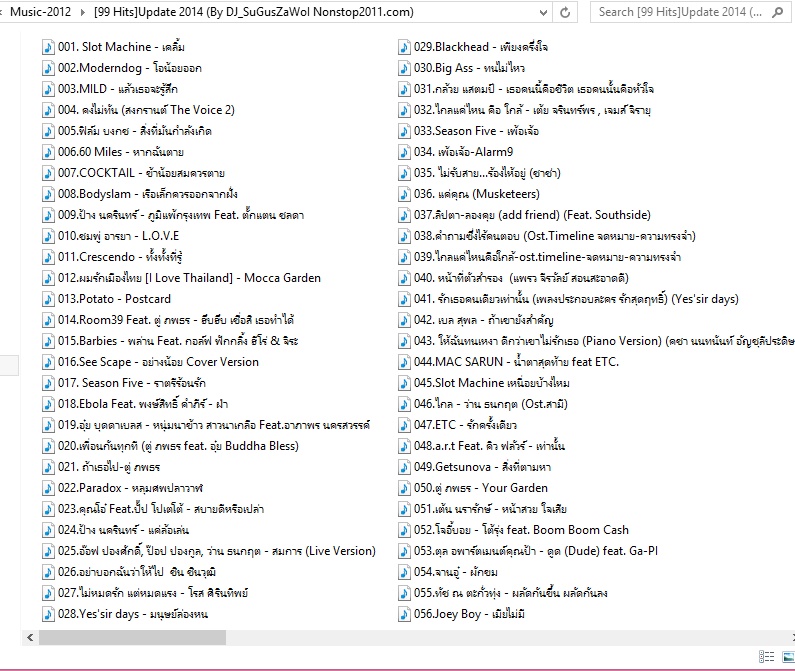This screenshot has height=671, width=795.
Task: Click horizontal scrollbar thumb
Action: [x=132, y=638]
